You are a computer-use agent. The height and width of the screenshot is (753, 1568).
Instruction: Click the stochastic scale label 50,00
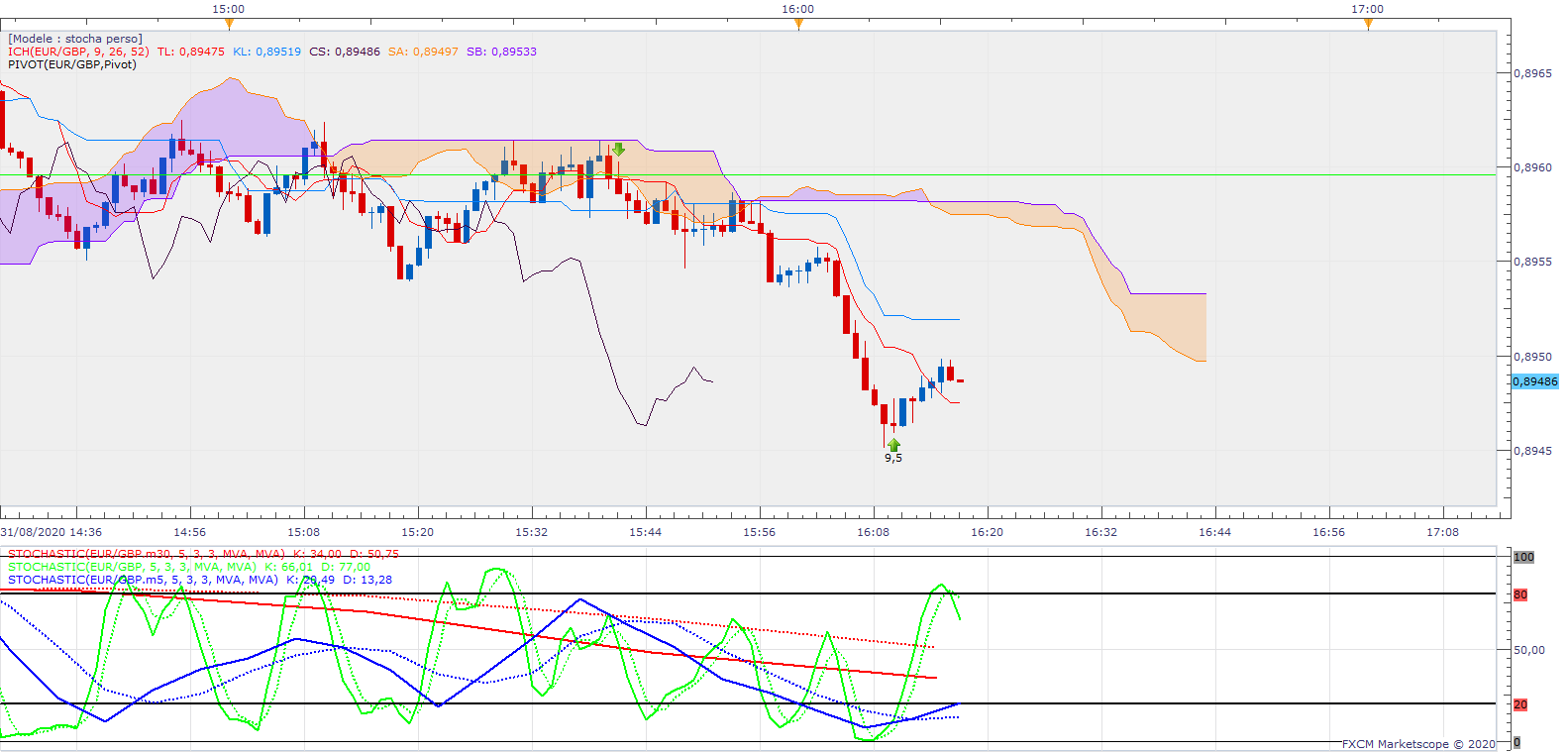tap(1529, 650)
